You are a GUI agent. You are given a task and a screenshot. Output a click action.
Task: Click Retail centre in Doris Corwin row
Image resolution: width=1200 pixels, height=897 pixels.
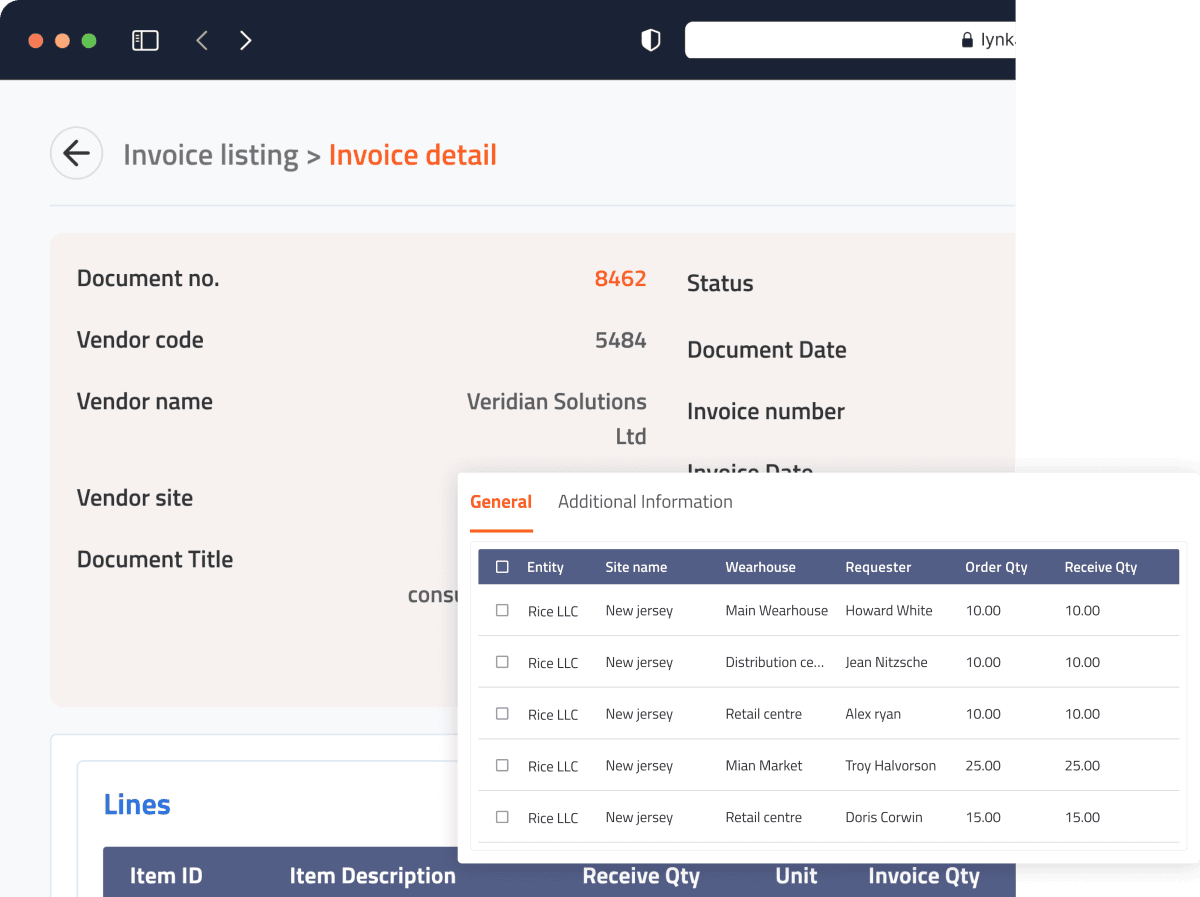(764, 817)
